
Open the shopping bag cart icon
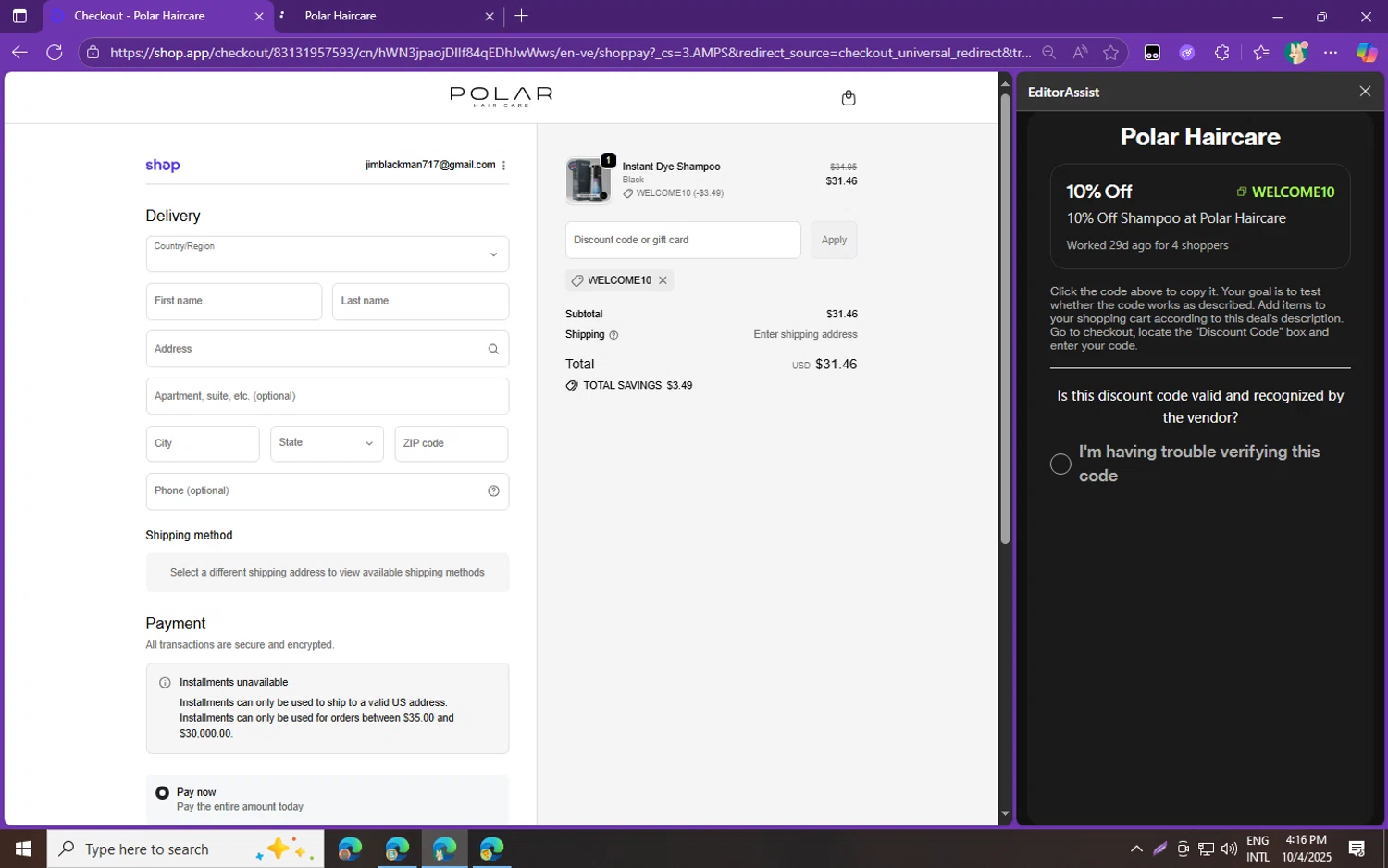[x=848, y=98]
